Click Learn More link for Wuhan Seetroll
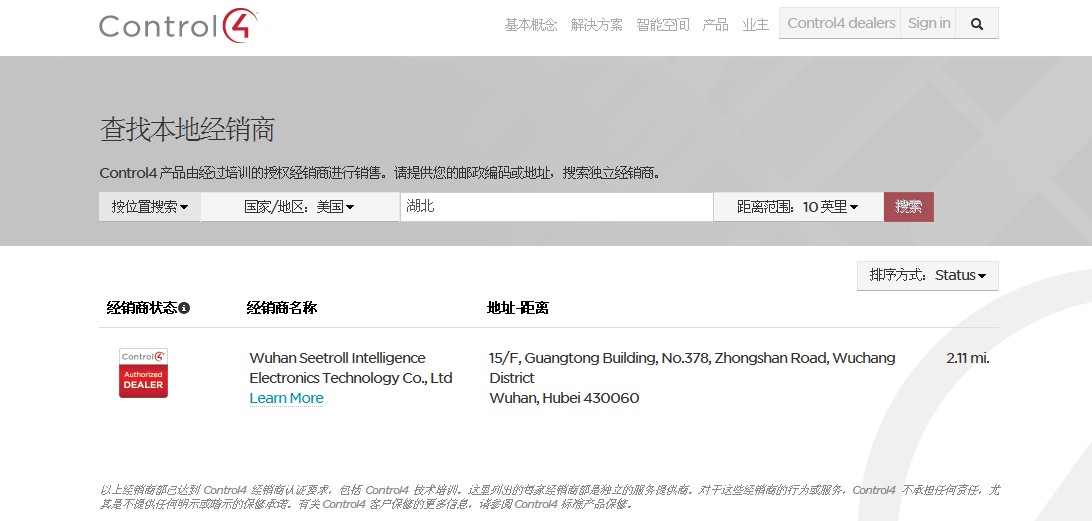The width and height of the screenshot is (1092, 521). (286, 398)
